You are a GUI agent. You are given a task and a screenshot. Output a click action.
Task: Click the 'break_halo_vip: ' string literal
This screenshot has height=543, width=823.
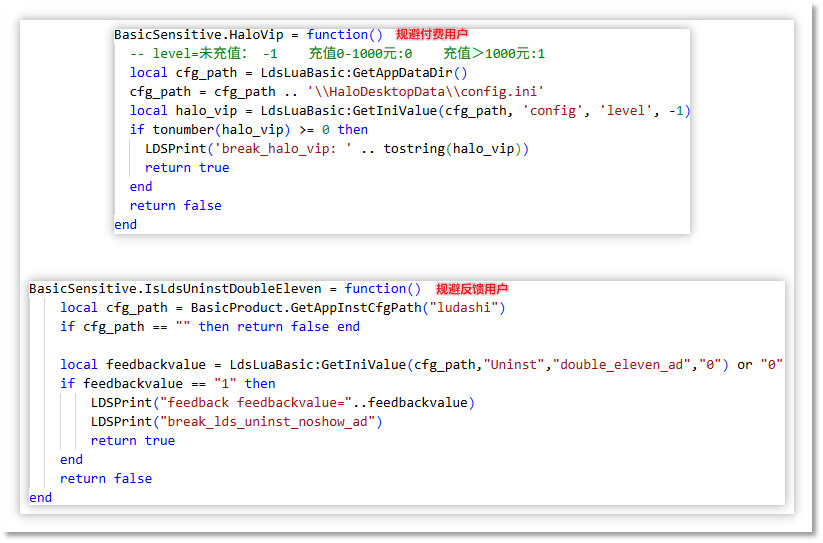286,149
